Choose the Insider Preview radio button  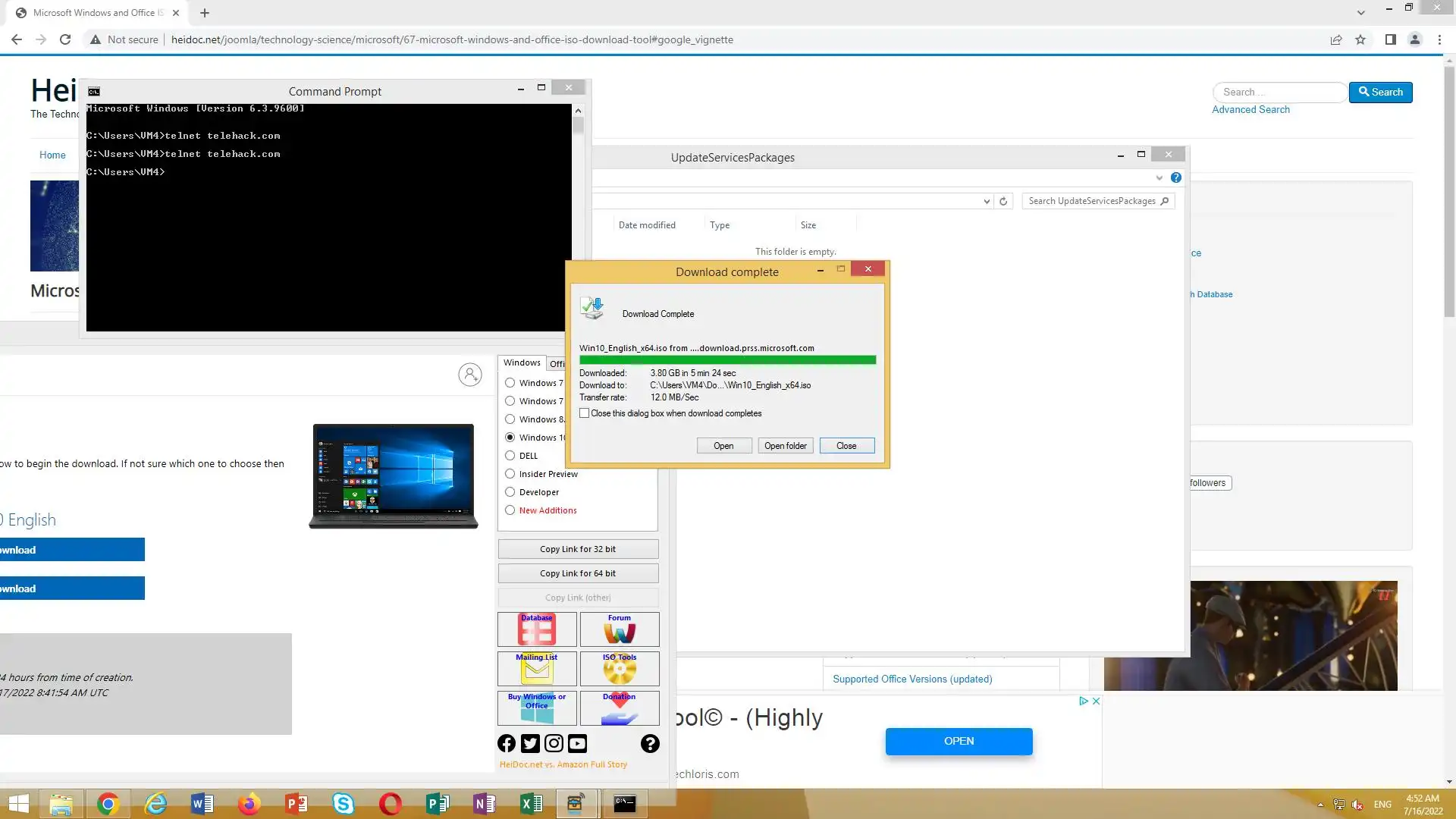510,474
